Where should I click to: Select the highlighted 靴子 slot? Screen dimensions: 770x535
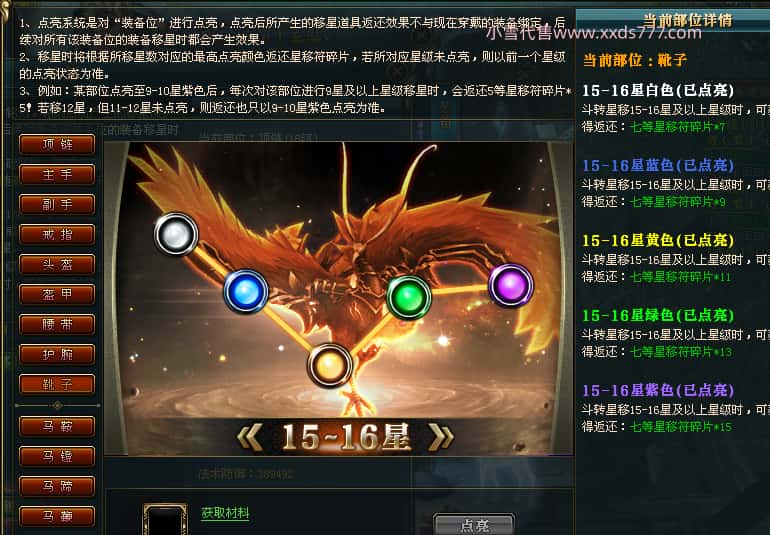coord(57,384)
